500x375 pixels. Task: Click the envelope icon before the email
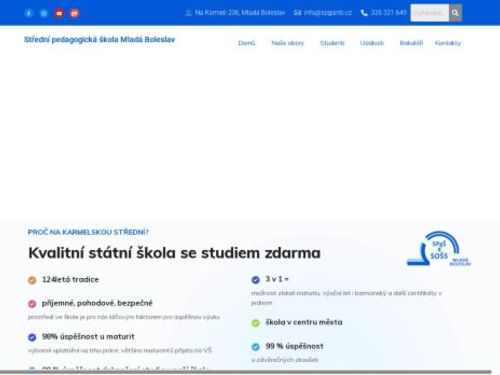coord(297,13)
